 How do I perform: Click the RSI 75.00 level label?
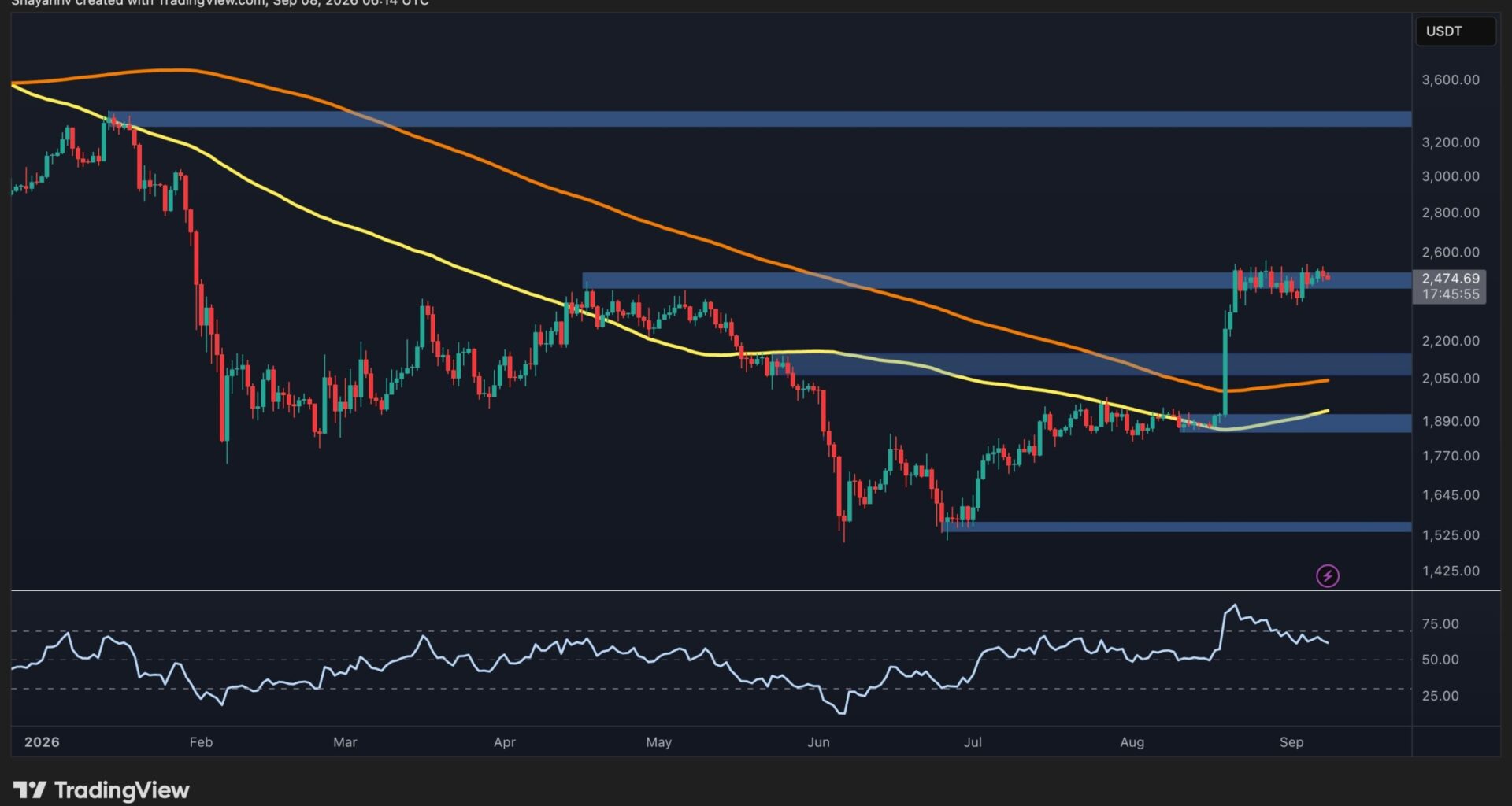tap(1440, 624)
